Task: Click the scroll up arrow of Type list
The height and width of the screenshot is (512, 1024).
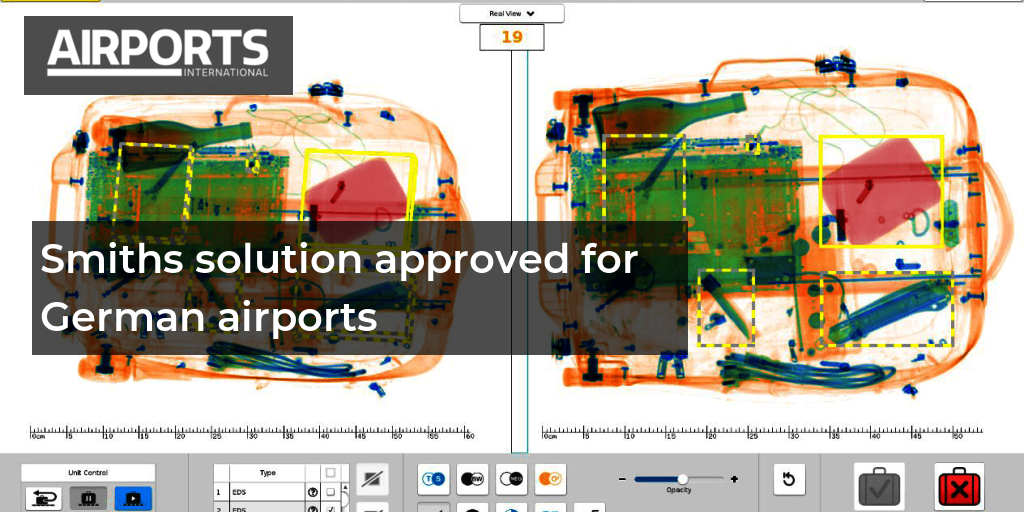Action: coord(346,489)
